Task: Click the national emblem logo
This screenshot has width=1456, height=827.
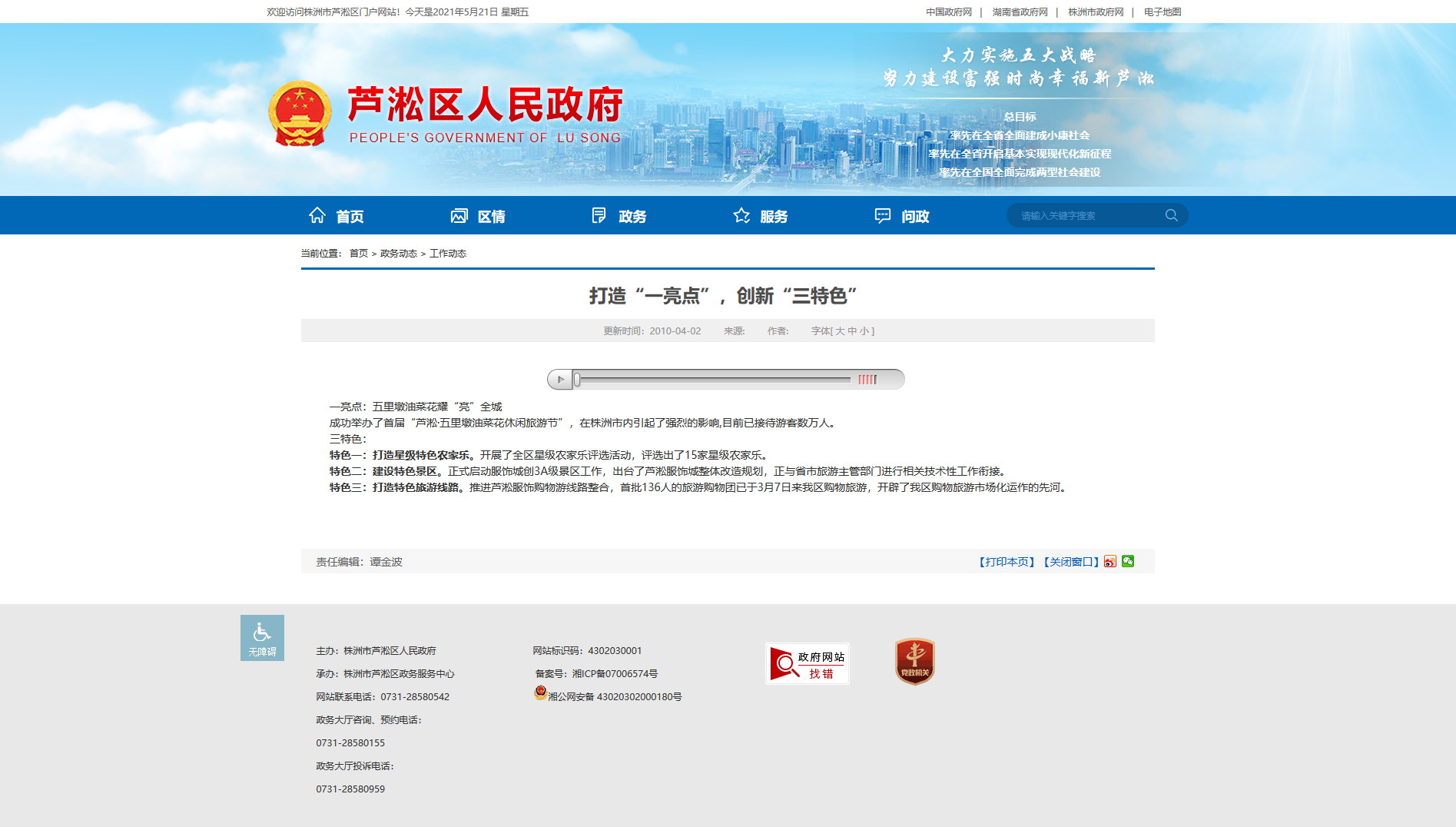Action: (x=300, y=114)
